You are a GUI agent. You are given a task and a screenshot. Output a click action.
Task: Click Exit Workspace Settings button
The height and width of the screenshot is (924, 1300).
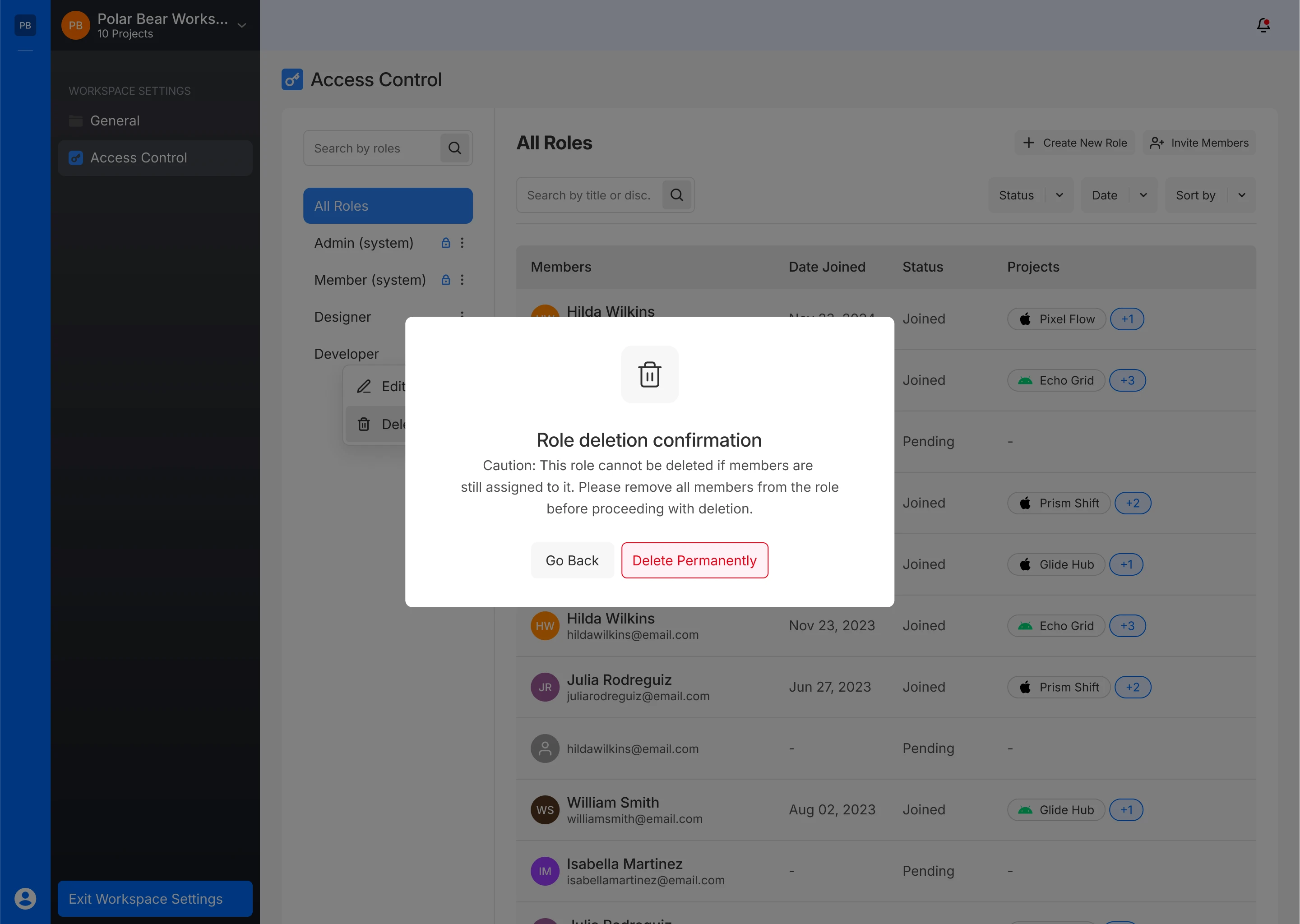(155, 898)
